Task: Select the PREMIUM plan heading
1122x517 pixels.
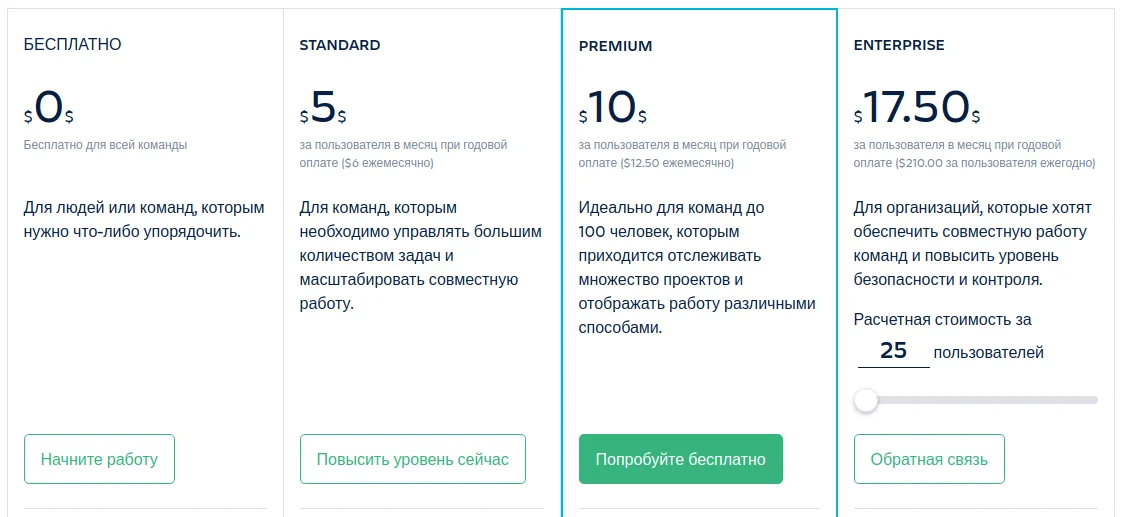Action: [615, 46]
